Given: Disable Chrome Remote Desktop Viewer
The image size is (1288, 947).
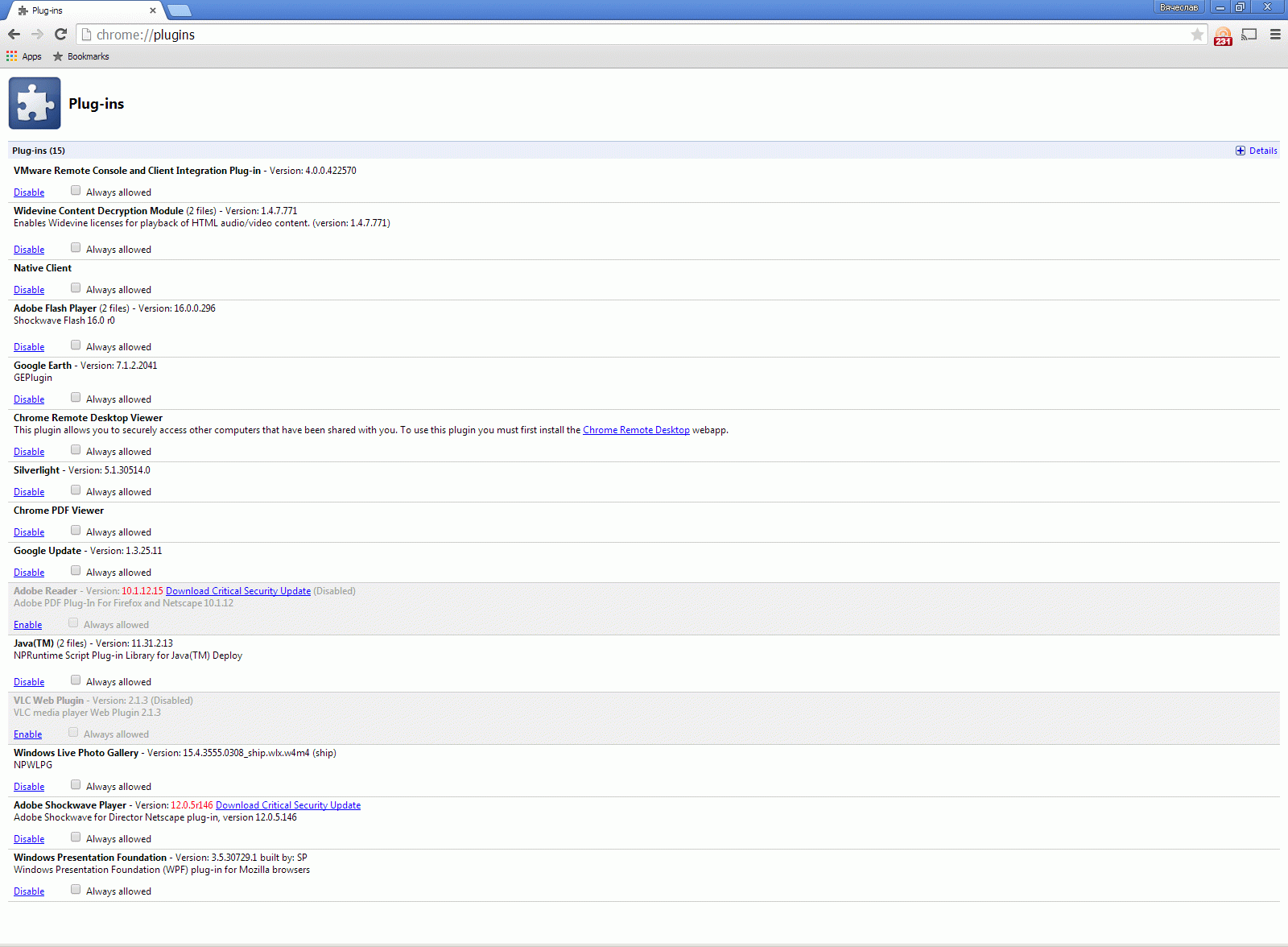Looking at the screenshot, I should point(29,452).
